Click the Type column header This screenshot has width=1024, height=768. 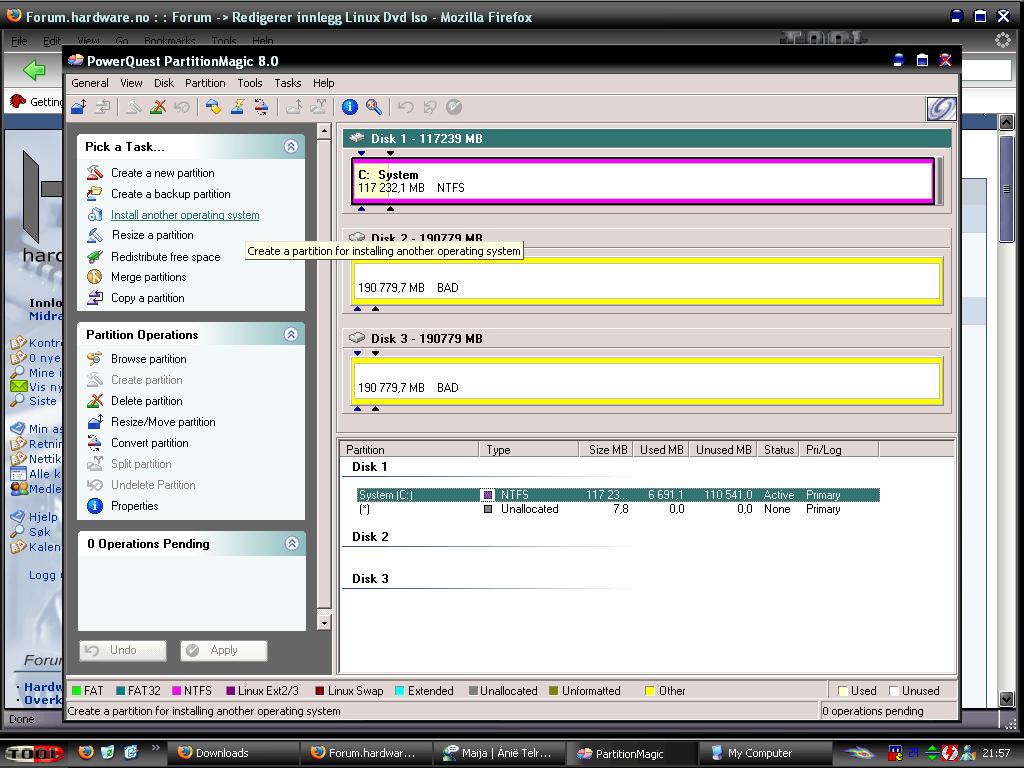tap(529, 449)
